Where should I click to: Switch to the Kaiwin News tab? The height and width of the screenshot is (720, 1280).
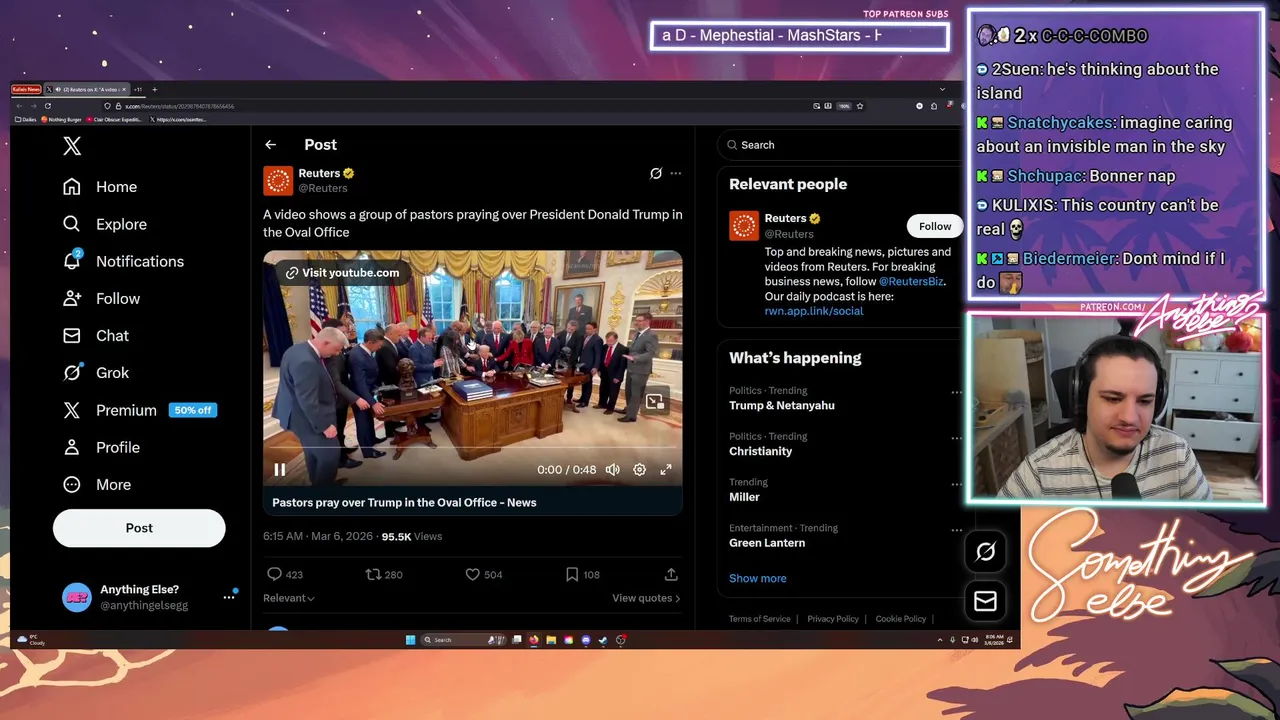[x=26, y=90]
